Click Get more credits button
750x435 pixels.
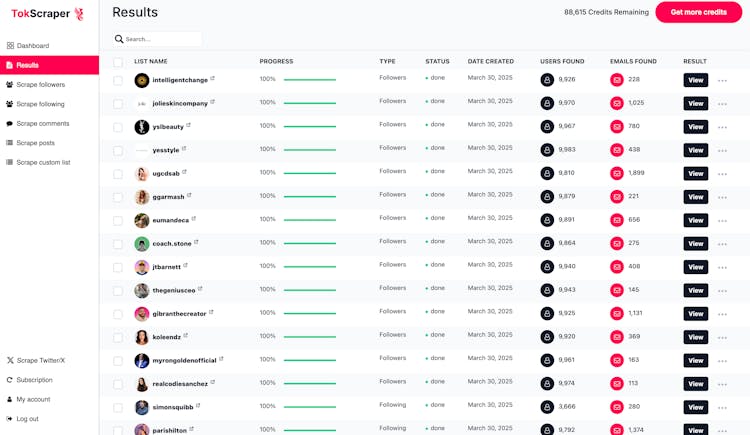(698, 12)
